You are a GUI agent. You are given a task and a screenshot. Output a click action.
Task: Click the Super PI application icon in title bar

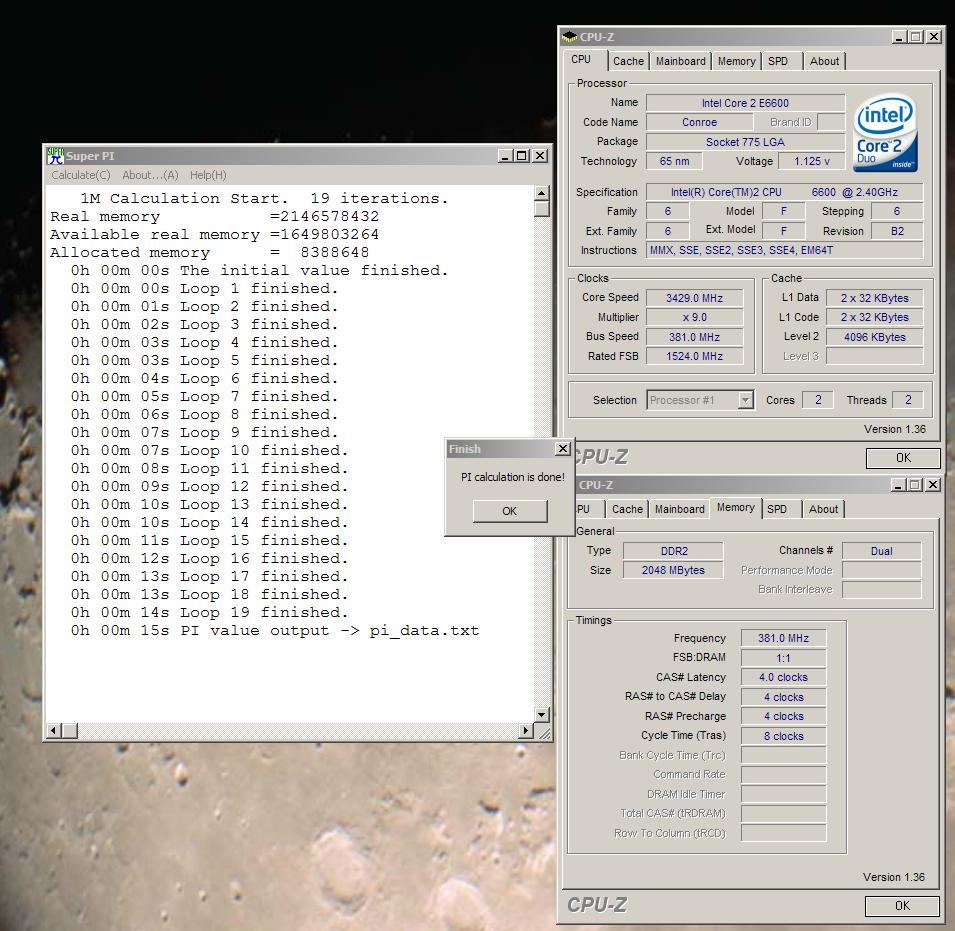55,156
